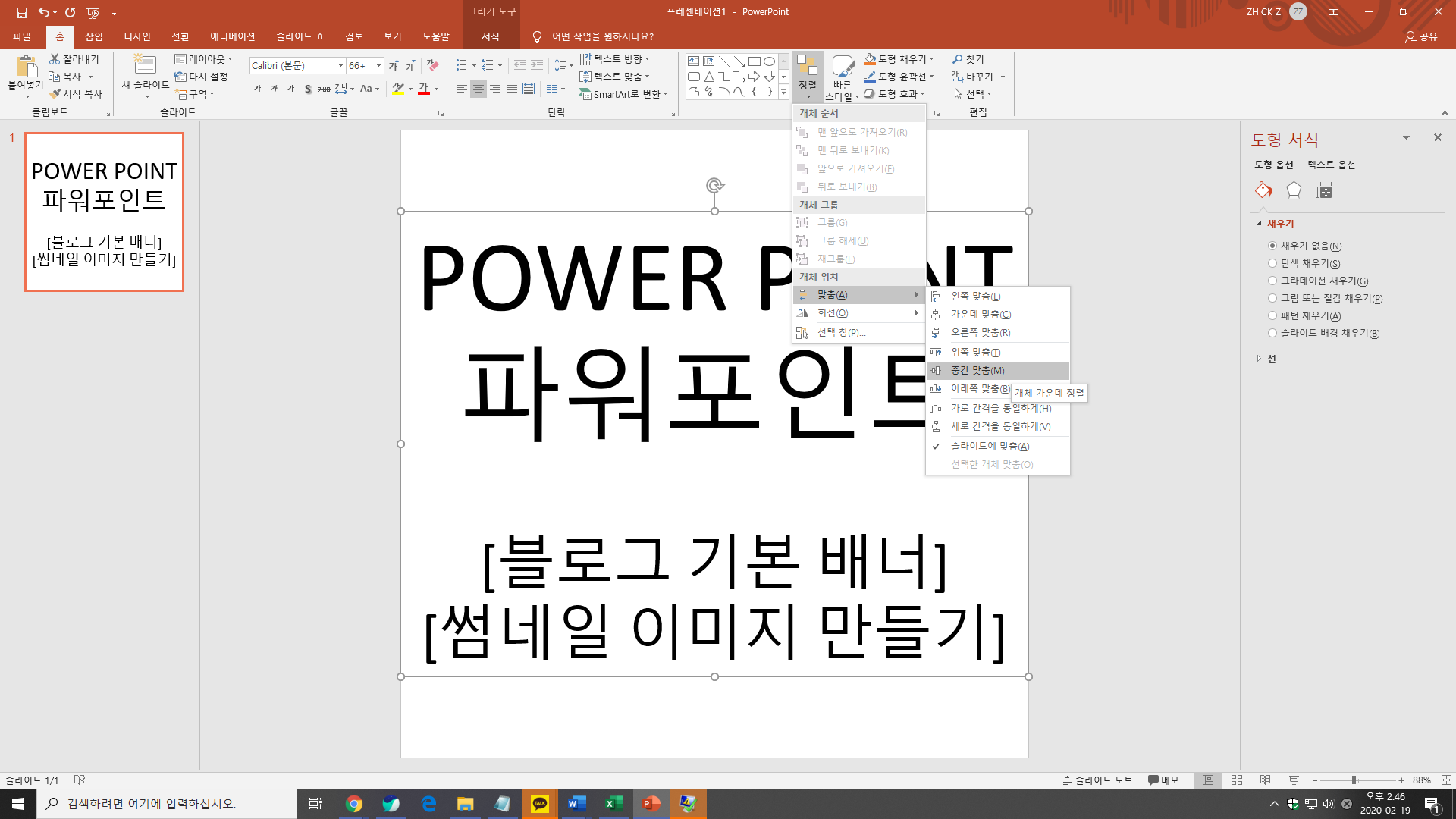1456x819 pixels.
Task: Open the font size 66+ dropdown
Action: click(x=378, y=66)
